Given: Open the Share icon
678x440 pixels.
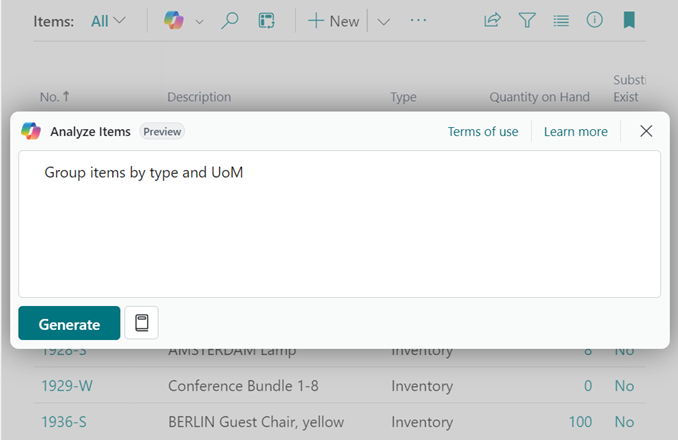Looking at the screenshot, I should [493, 20].
